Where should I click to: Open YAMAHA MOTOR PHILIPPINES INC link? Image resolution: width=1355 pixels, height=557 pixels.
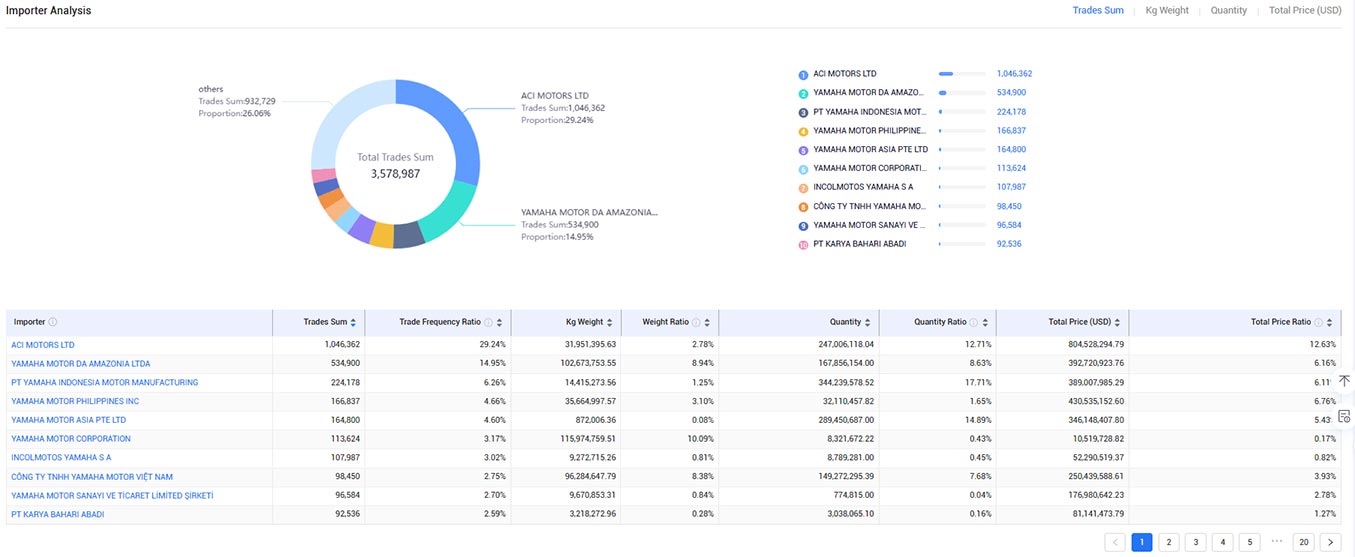click(75, 401)
